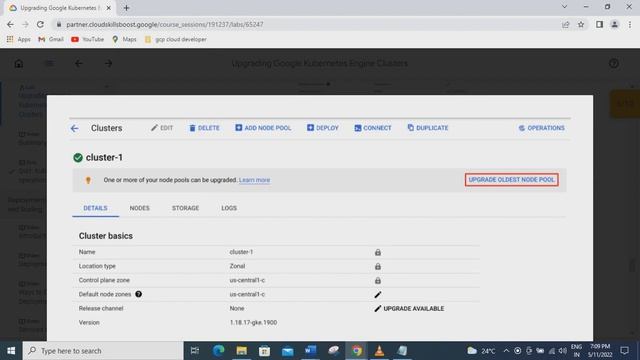Click the DUPLICATE button
640x360 pixels.
click(428, 128)
